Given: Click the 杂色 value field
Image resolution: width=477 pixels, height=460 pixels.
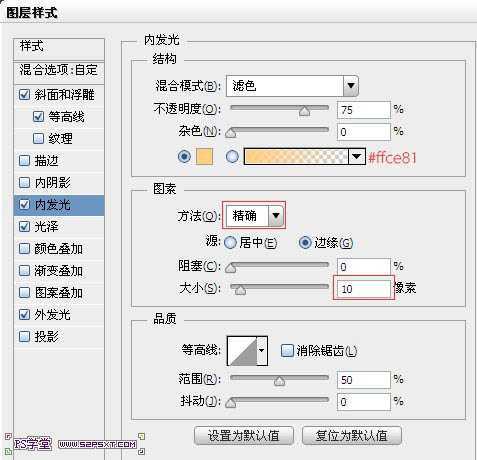Looking at the screenshot, I should 364,132.
